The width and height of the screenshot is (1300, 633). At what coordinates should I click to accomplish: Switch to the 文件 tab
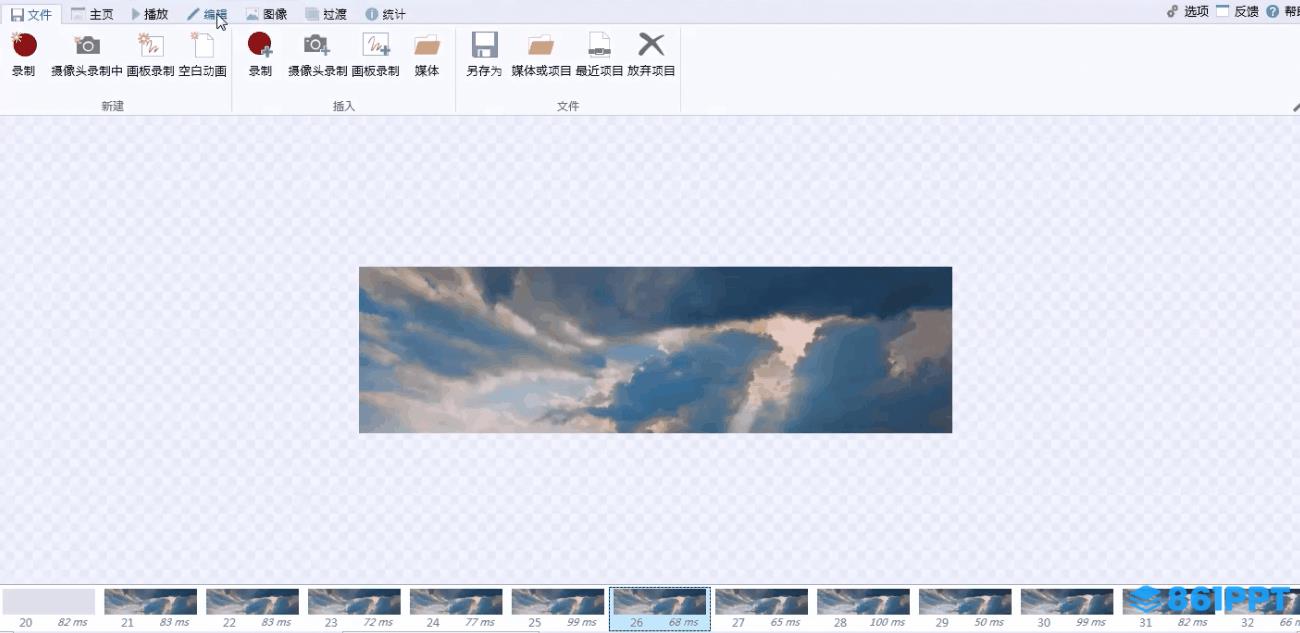(31, 14)
